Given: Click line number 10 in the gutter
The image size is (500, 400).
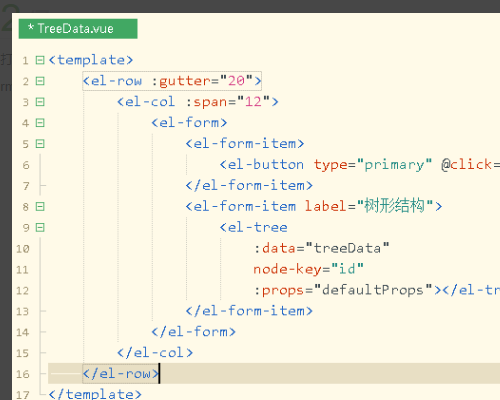Looking at the screenshot, I should pyautogui.click(x=23, y=249).
